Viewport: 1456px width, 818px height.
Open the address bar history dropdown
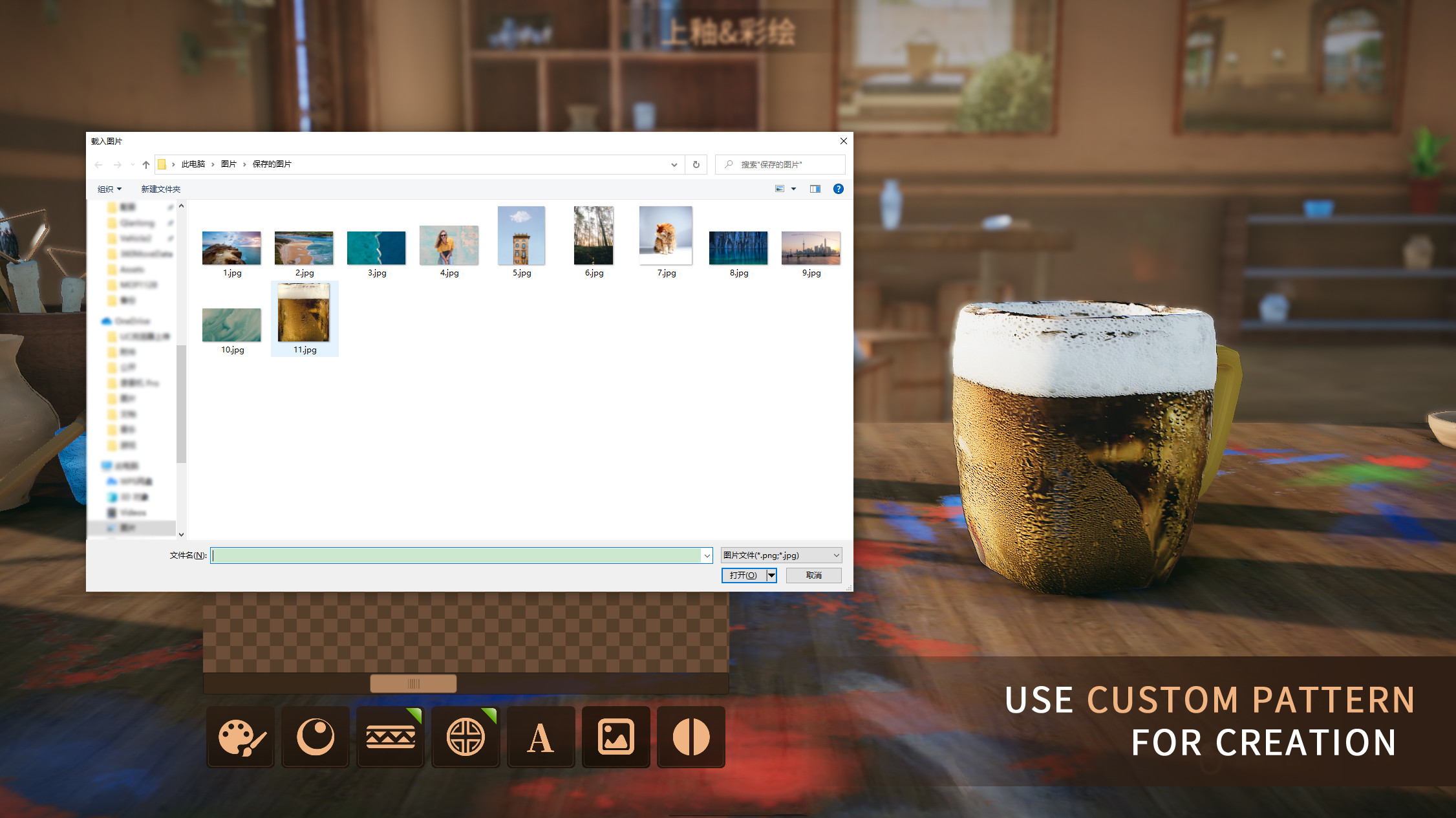click(674, 164)
